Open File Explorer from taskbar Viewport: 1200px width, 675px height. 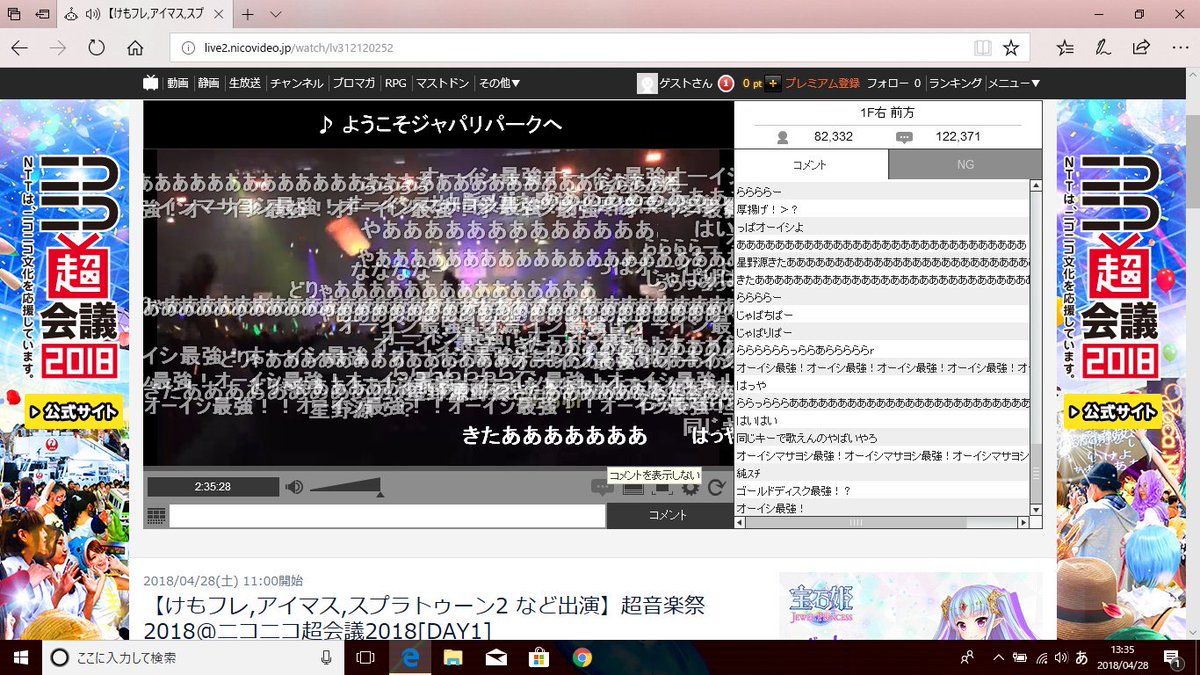[x=453, y=657]
